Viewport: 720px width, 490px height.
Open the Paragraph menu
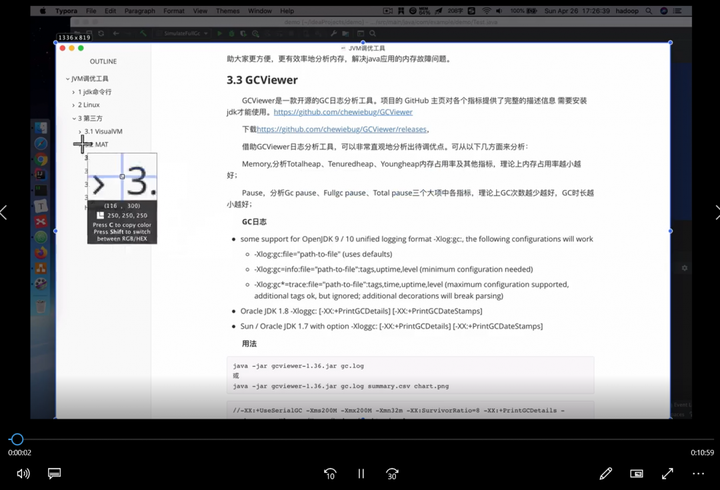click(140, 11)
